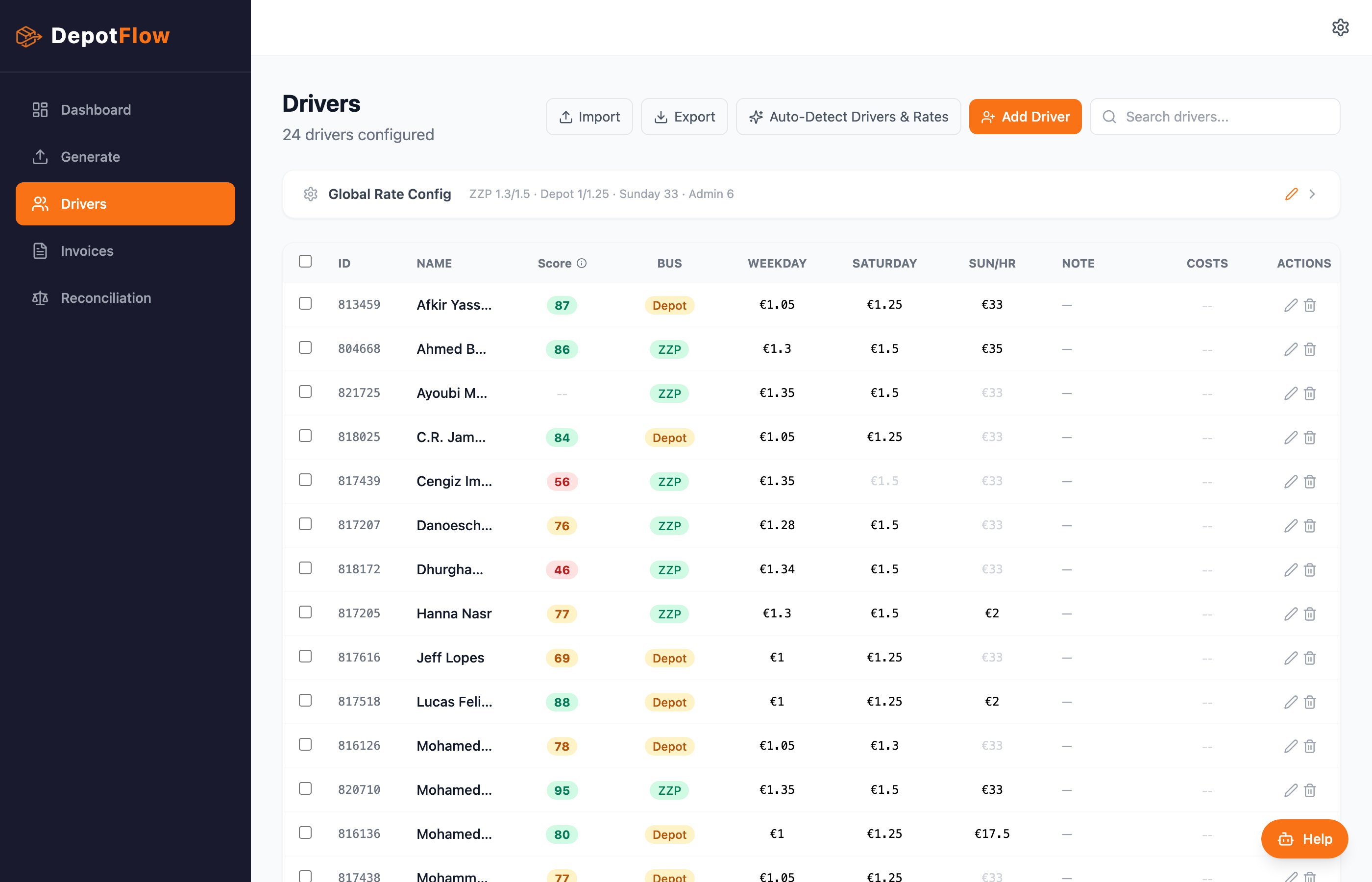Edit Jeff Lopes row with pencil icon
Image resolution: width=1372 pixels, height=882 pixels.
pyautogui.click(x=1290, y=658)
